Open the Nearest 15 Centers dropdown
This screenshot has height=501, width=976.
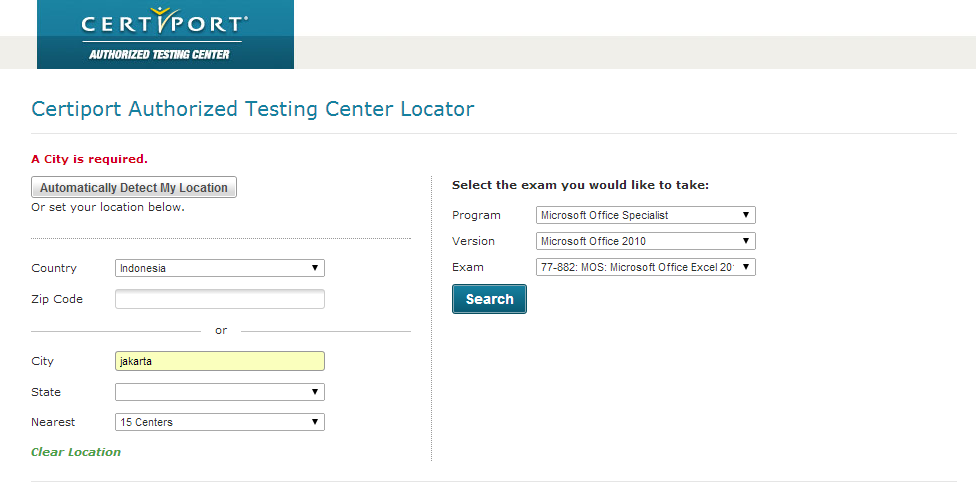tap(220, 422)
